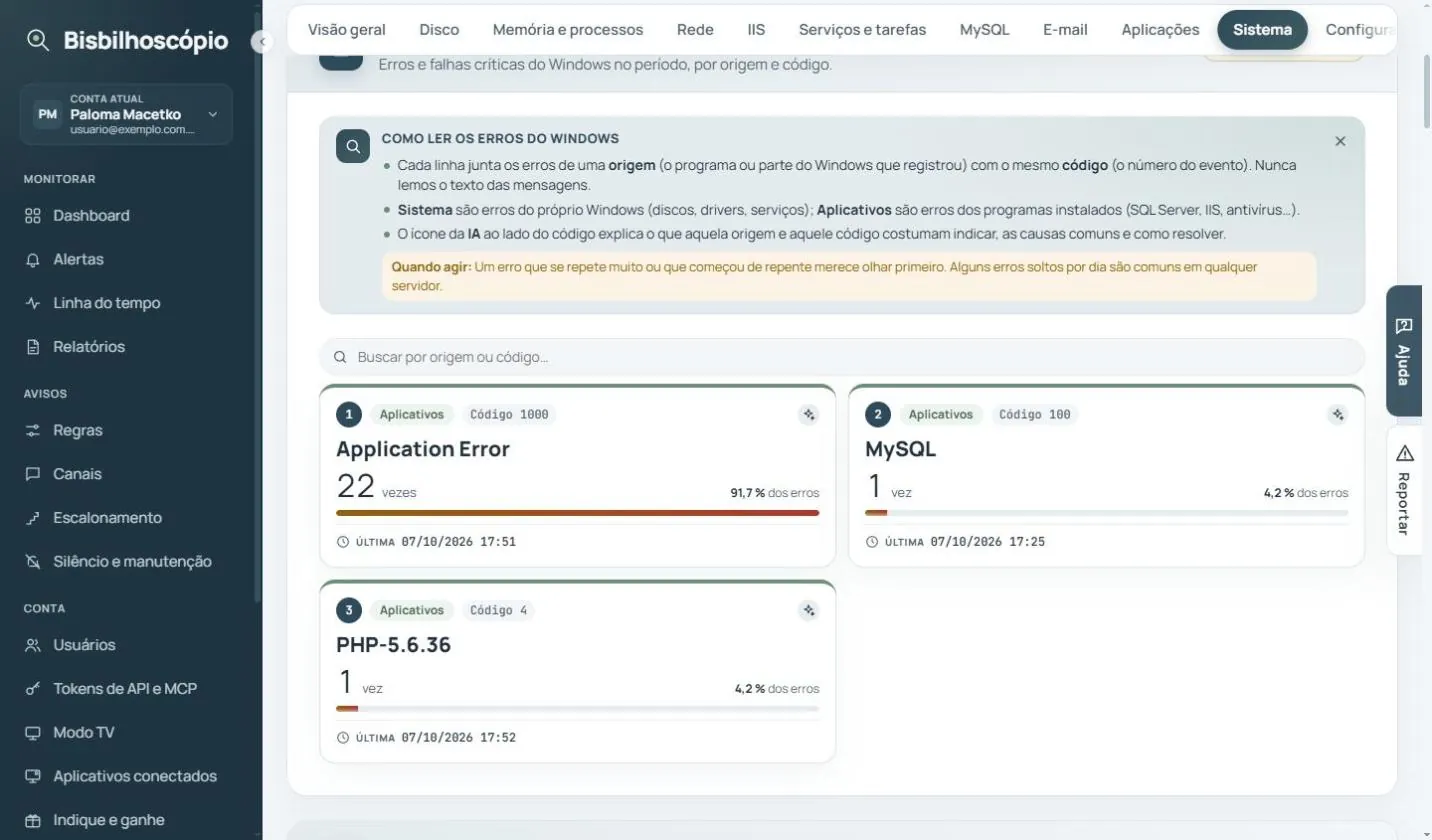Open the AI explanation for Application Error
Viewport: 1432px width, 840px height.
[x=809, y=414]
